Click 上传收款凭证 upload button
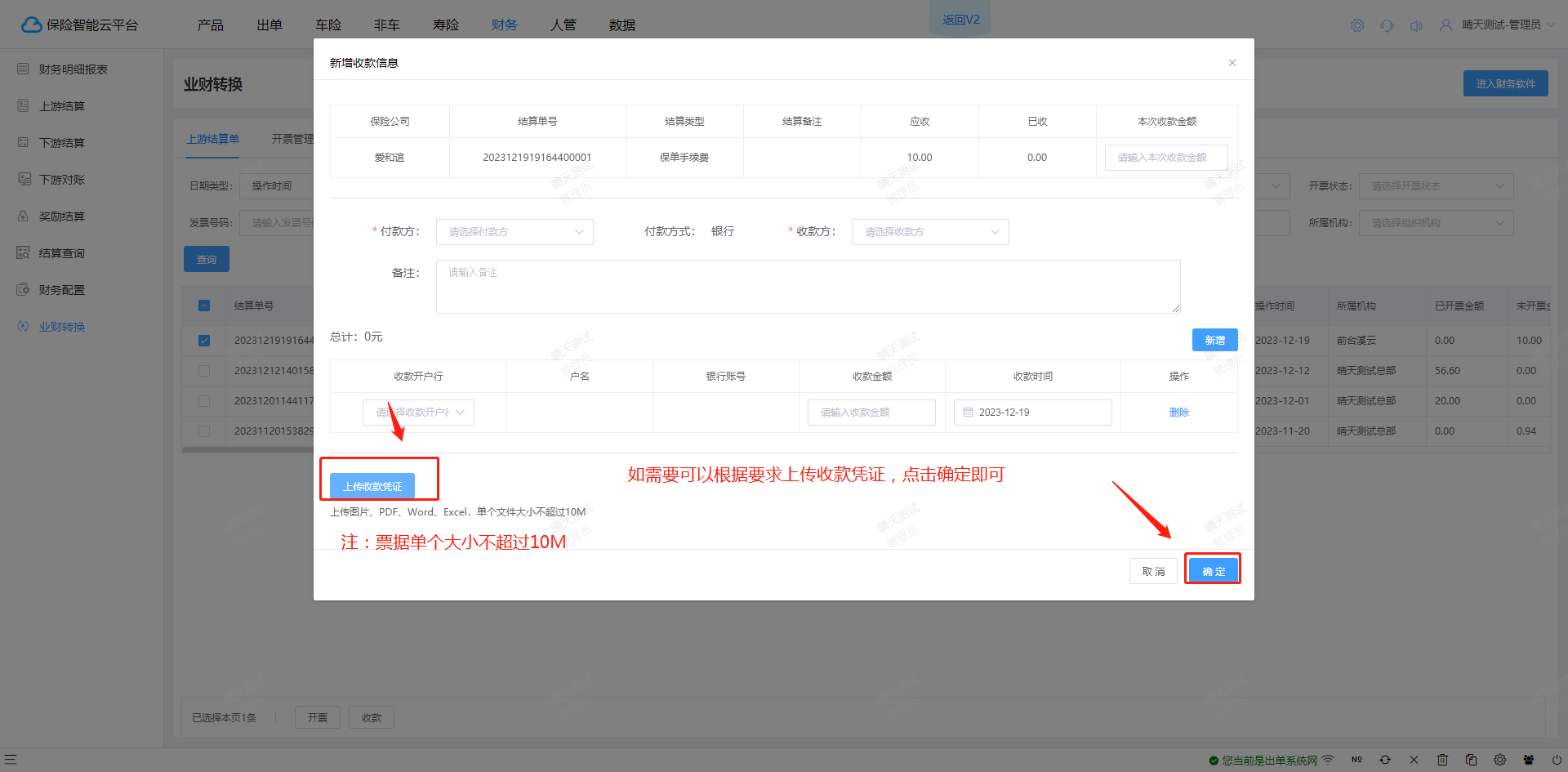 pyautogui.click(x=372, y=486)
